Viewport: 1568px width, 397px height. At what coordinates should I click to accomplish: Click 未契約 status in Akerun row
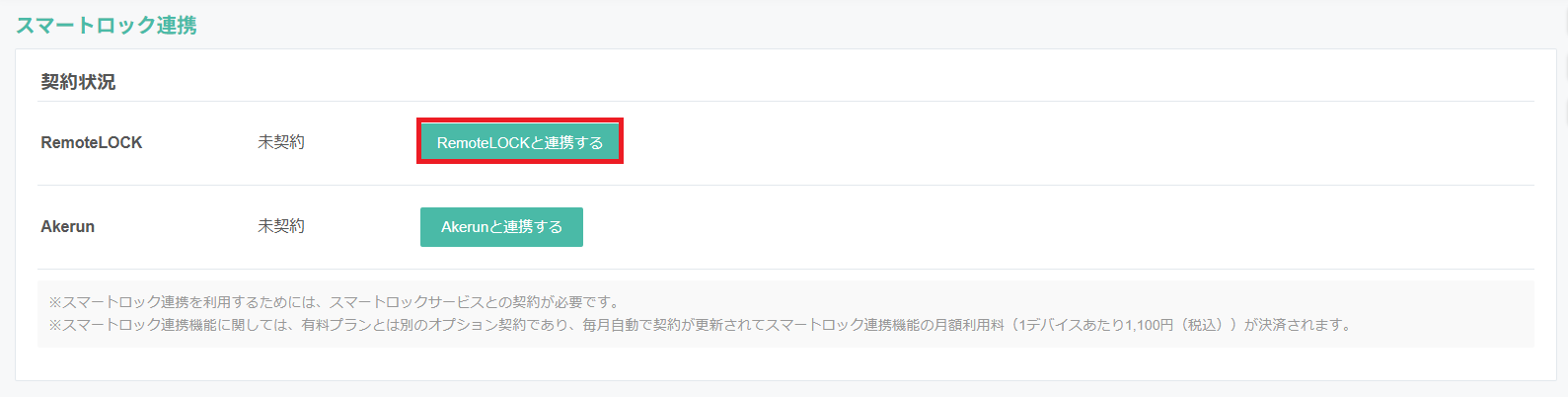pyautogui.click(x=281, y=226)
